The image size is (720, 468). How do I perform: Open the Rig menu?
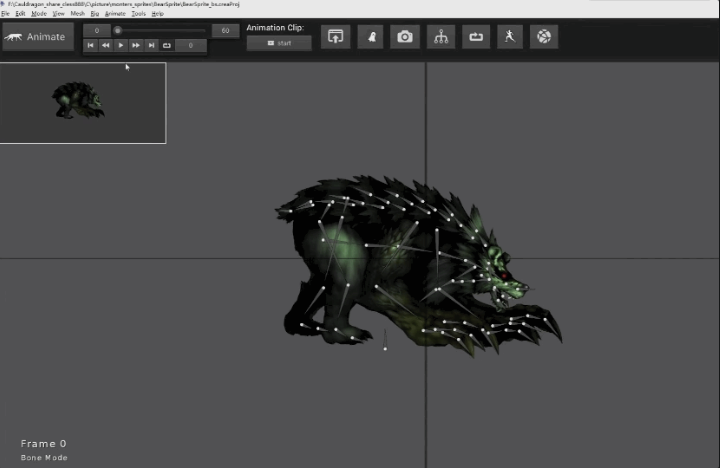pyautogui.click(x=95, y=14)
